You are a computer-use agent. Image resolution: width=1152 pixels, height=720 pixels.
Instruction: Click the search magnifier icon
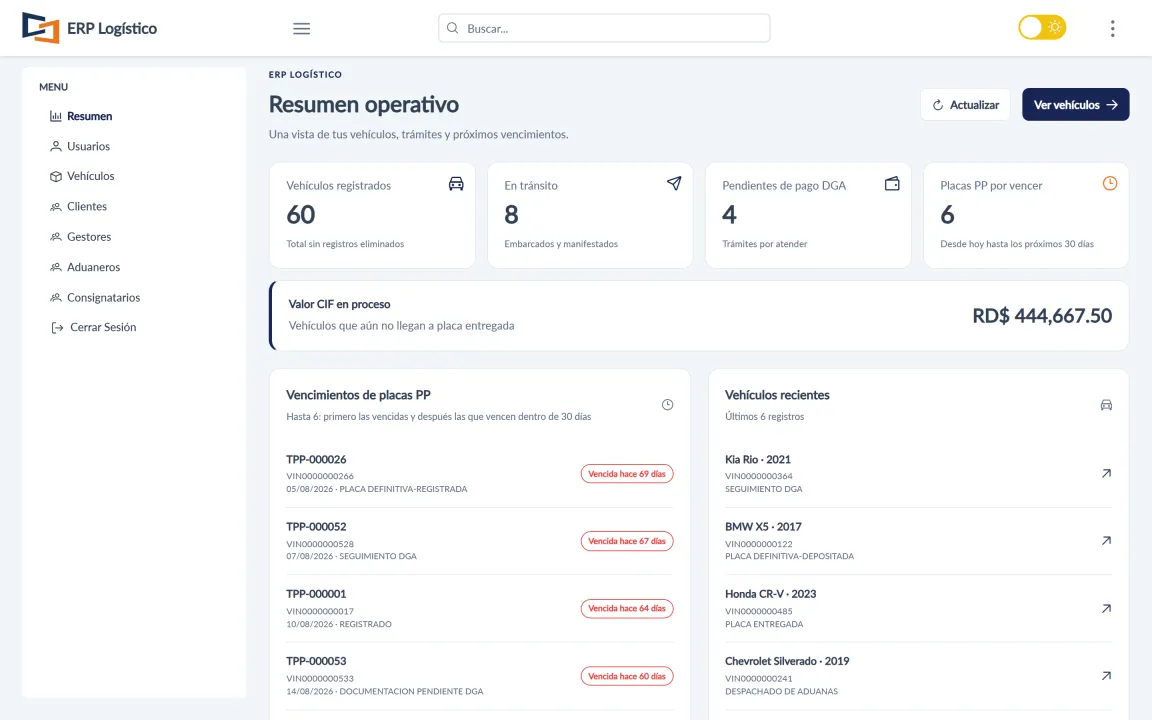click(453, 28)
